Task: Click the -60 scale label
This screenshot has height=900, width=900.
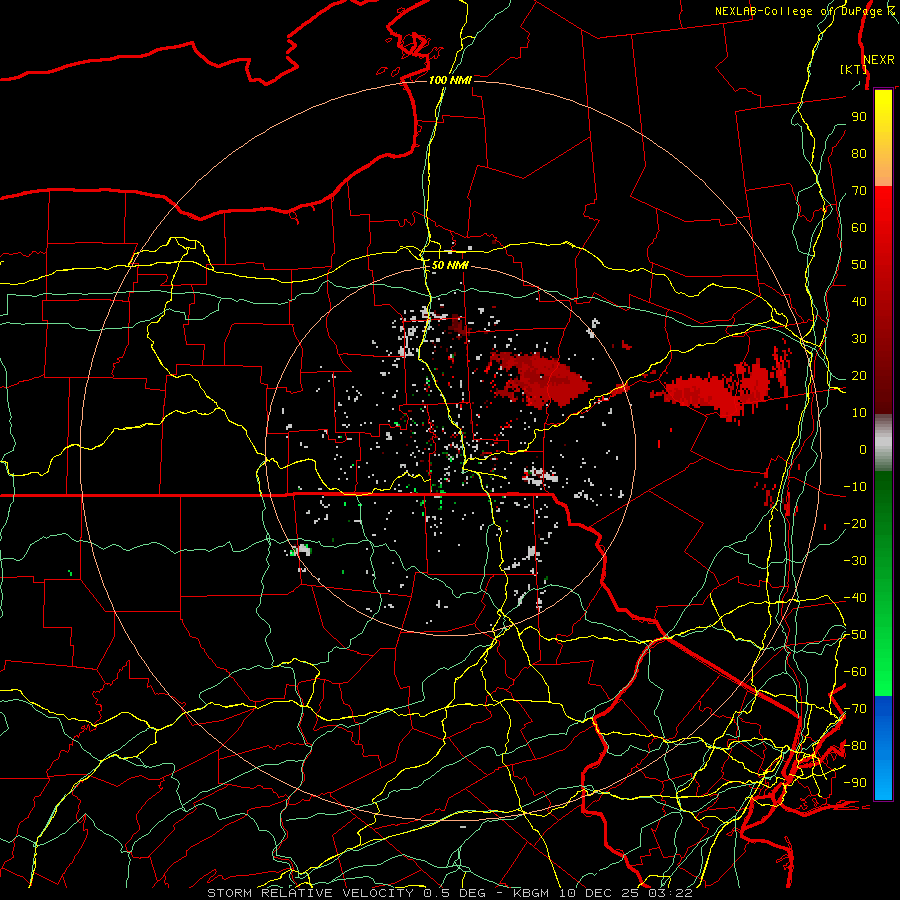Action: coord(855,672)
